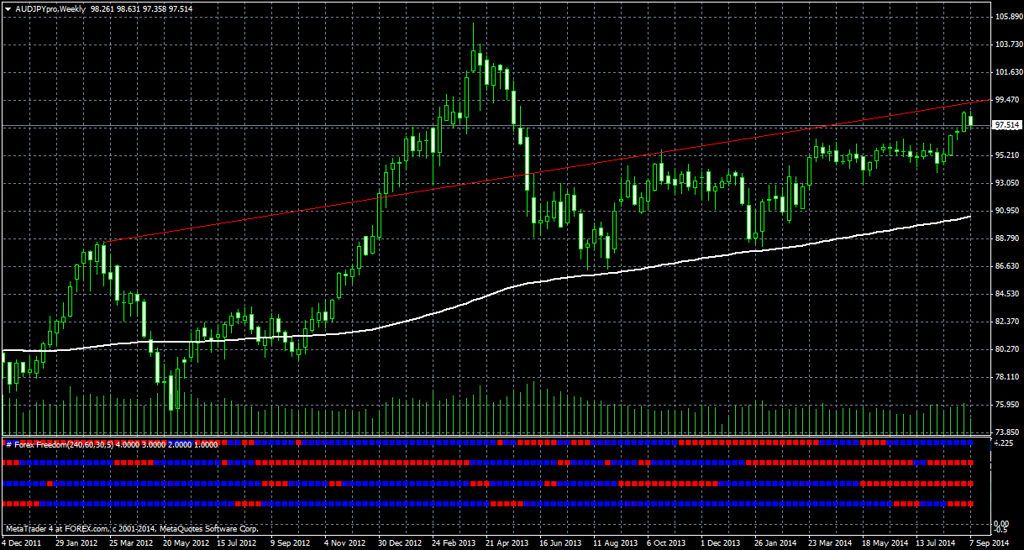1024x550 pixels.
Task: Click the 105.890 price scale label
Action: 1005,17
